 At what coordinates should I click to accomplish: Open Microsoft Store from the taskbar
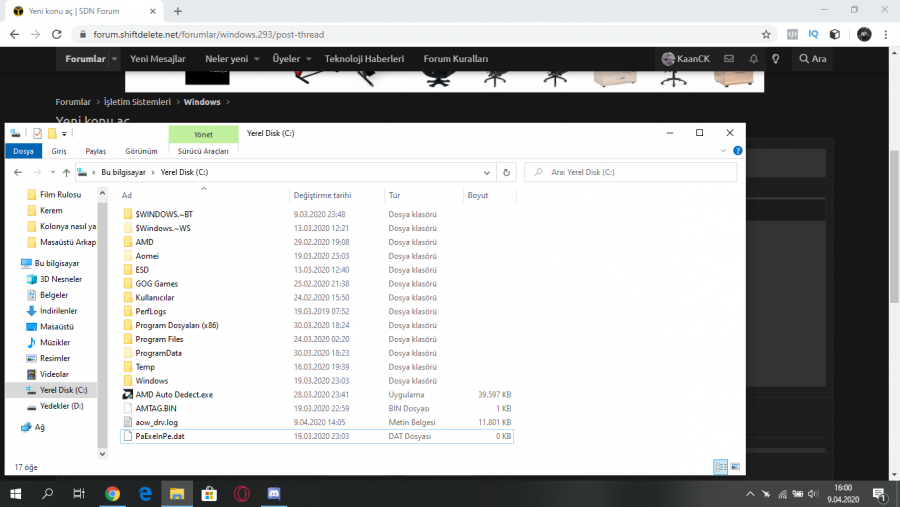(210, 494)
